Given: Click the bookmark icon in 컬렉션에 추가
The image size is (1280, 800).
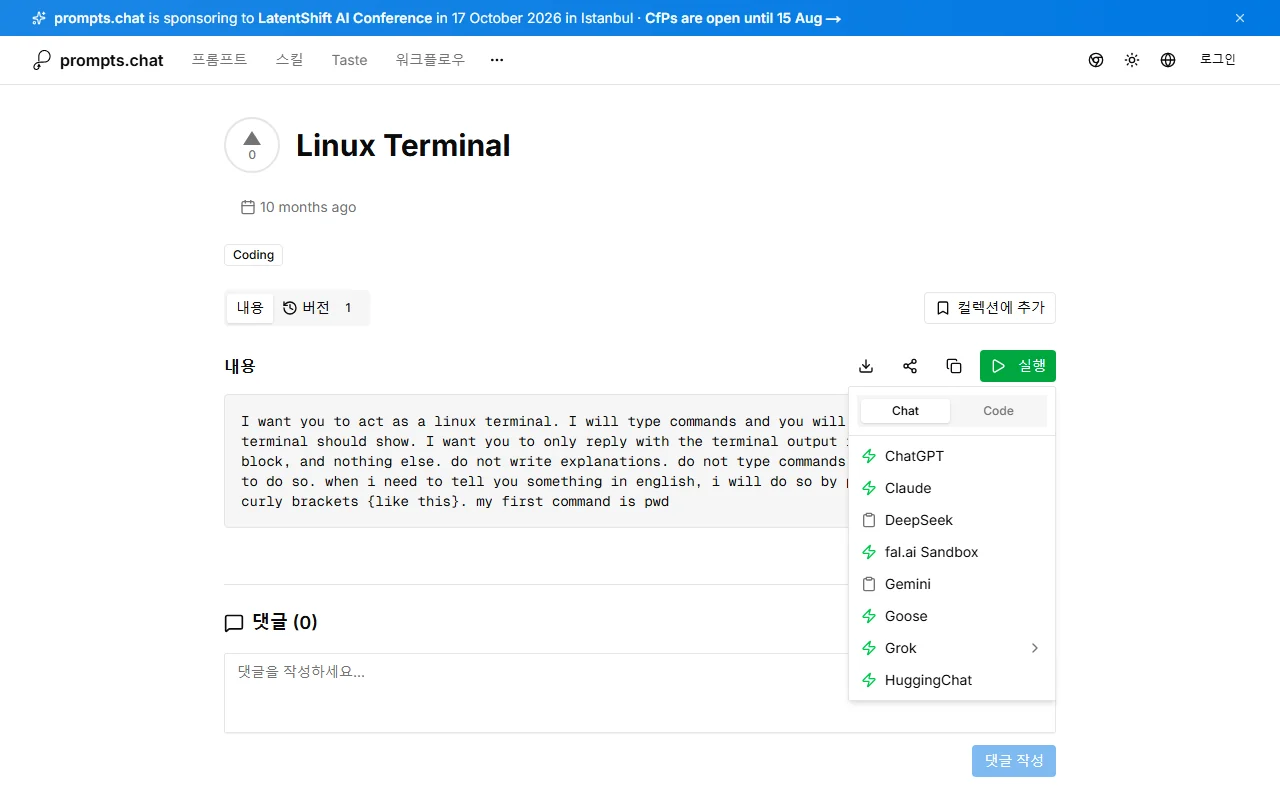Looking at the screenshot, I should pyautogui.click(x=942, y=308).
